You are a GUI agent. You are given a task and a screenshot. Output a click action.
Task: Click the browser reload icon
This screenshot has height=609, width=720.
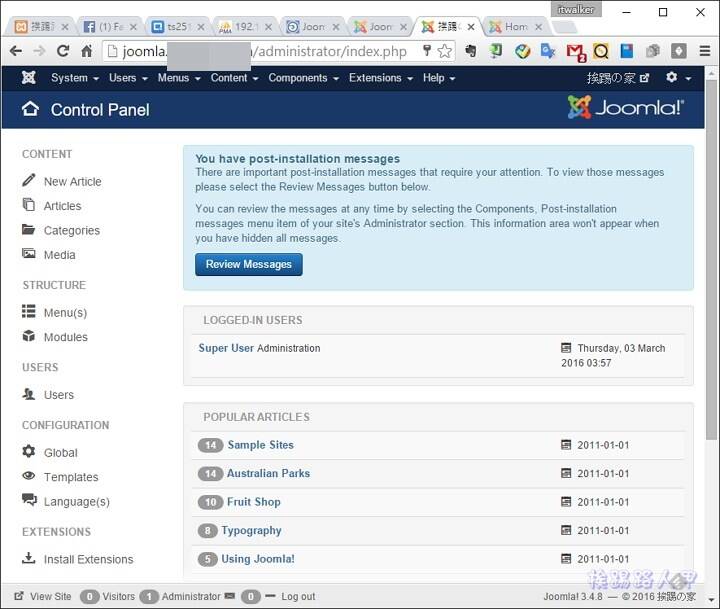coord(63,51)
